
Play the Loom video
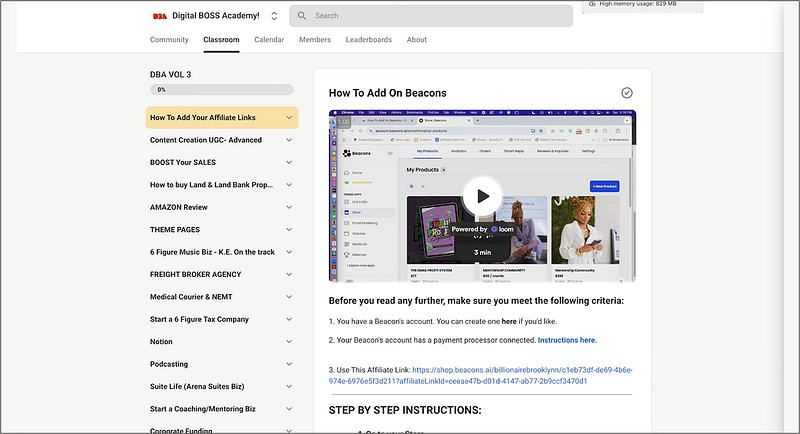(482, 196)
